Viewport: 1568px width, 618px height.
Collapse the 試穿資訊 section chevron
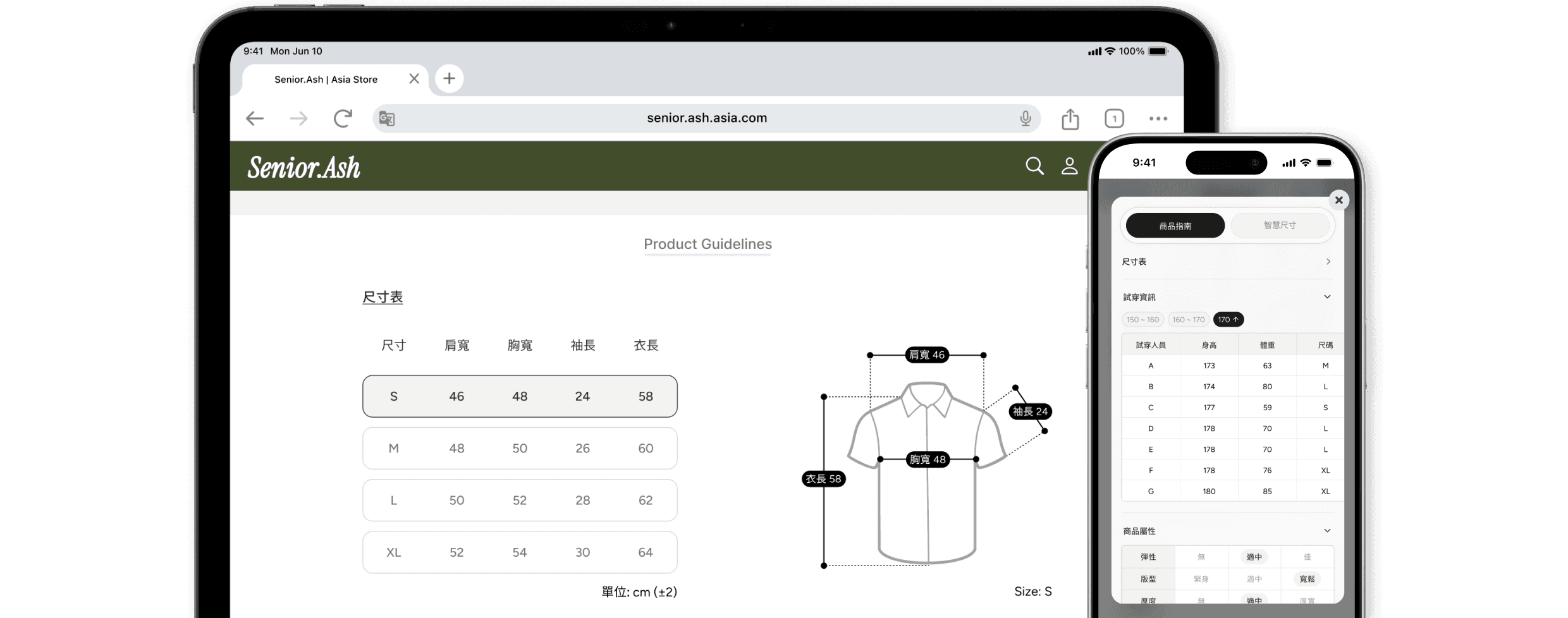(x=1327, y=297)
